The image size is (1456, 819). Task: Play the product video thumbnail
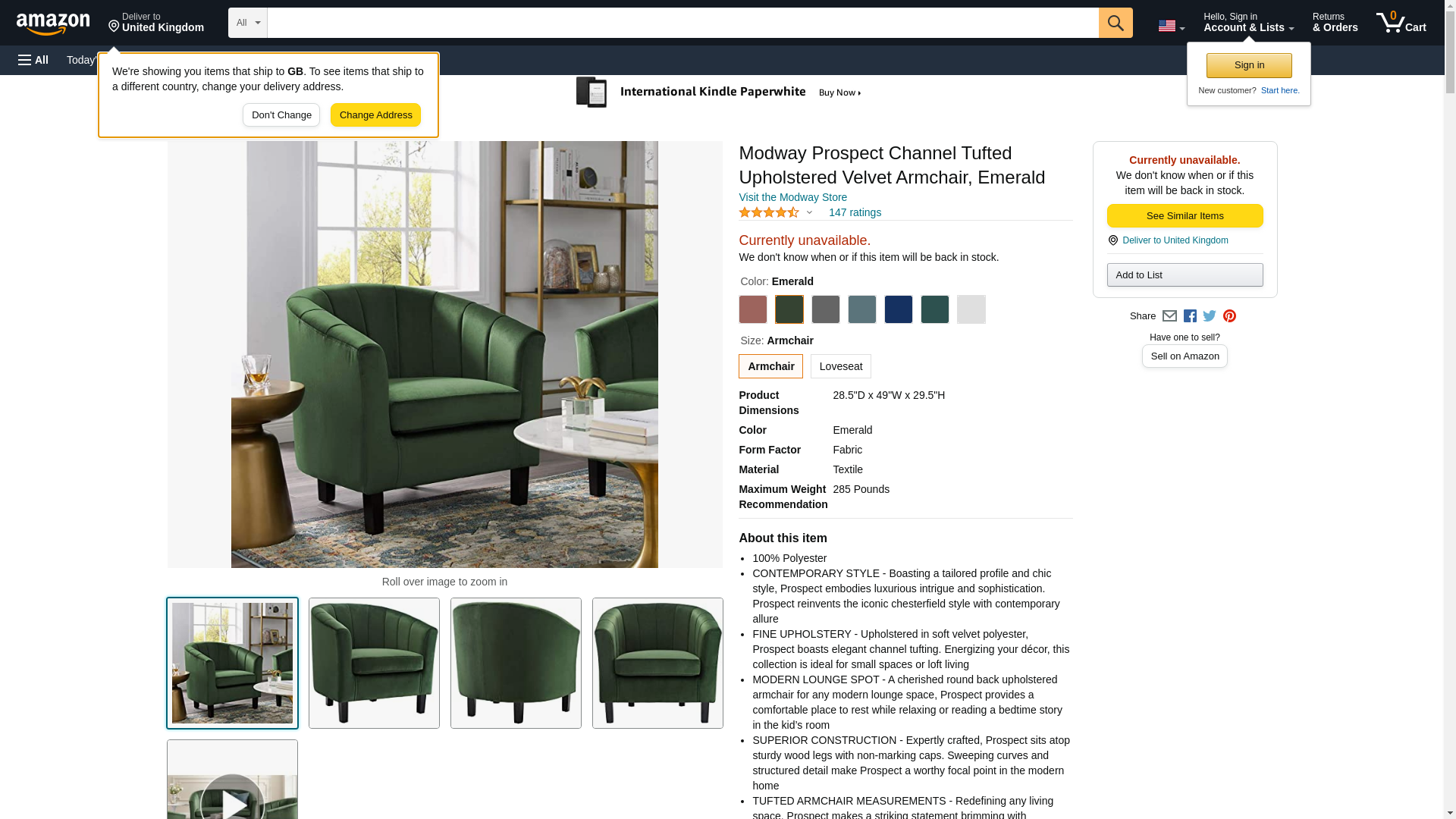pos(232,781)
